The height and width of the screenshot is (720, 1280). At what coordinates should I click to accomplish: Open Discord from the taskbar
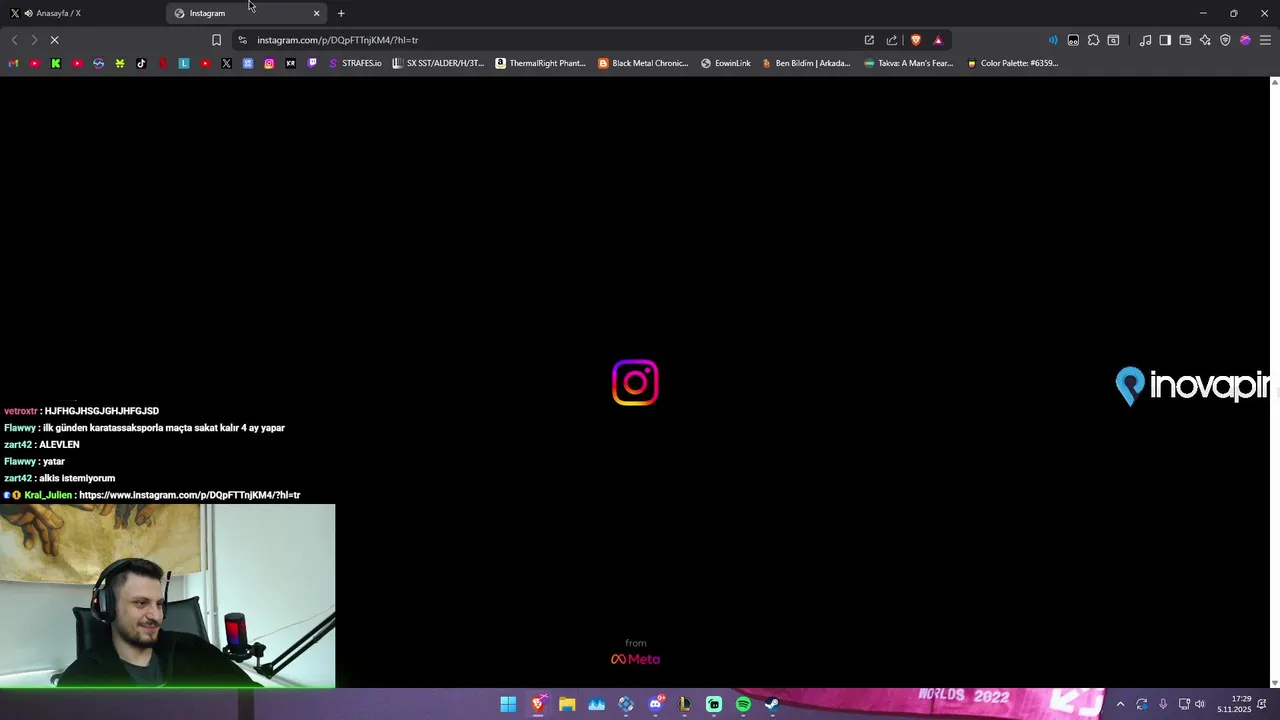[655, 704]
